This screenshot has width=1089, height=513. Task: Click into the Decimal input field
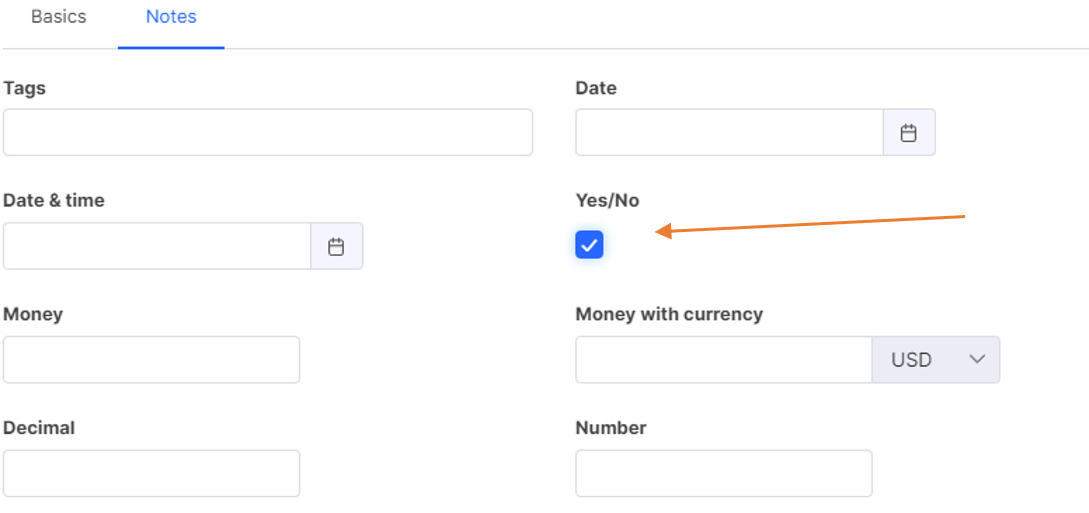151,474
